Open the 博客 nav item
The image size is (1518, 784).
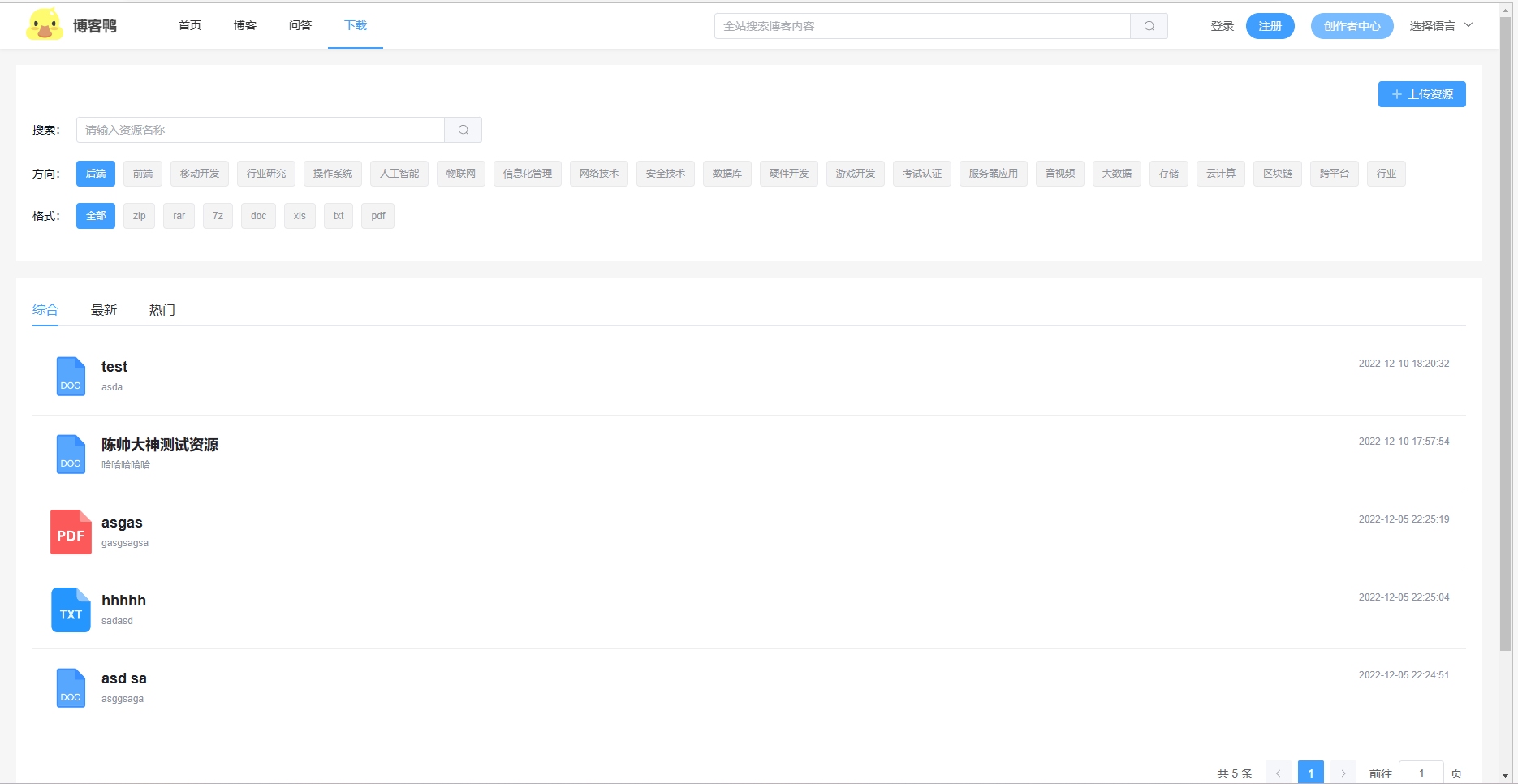coord(245,26)
